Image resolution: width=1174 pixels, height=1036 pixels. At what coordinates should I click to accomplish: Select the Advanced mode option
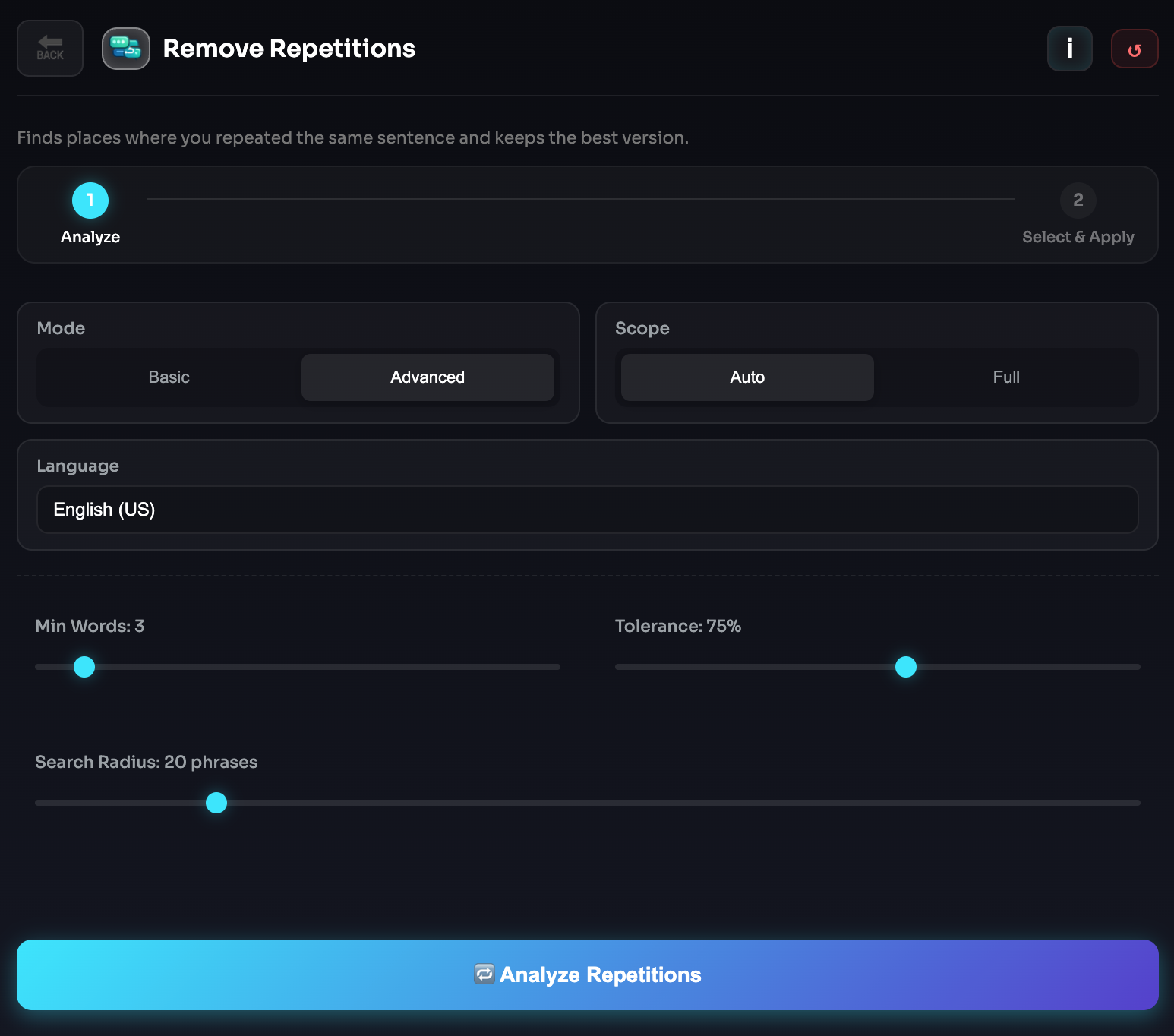click(428, 377)
